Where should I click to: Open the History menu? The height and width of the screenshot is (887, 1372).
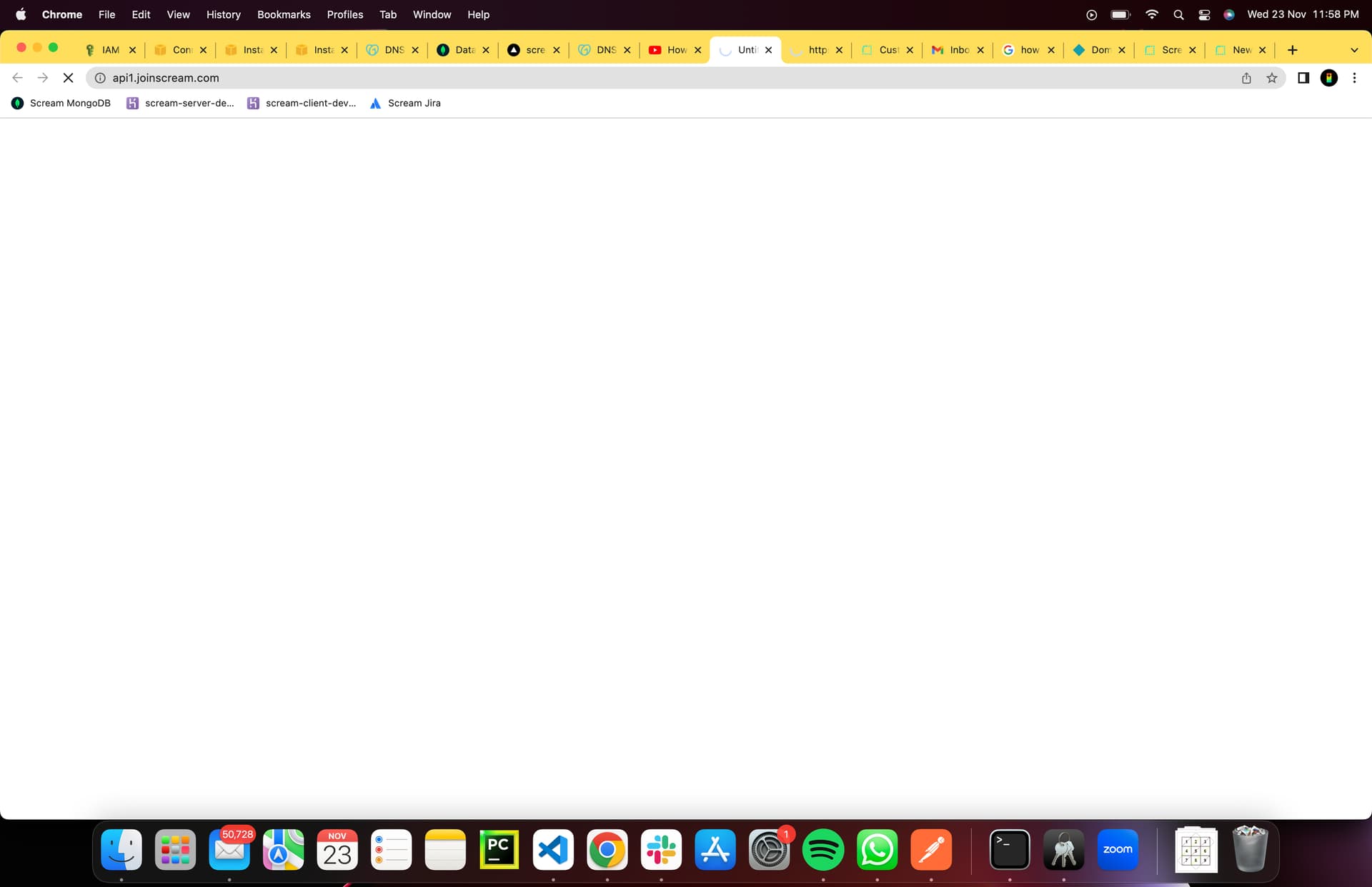coord(223,14)
